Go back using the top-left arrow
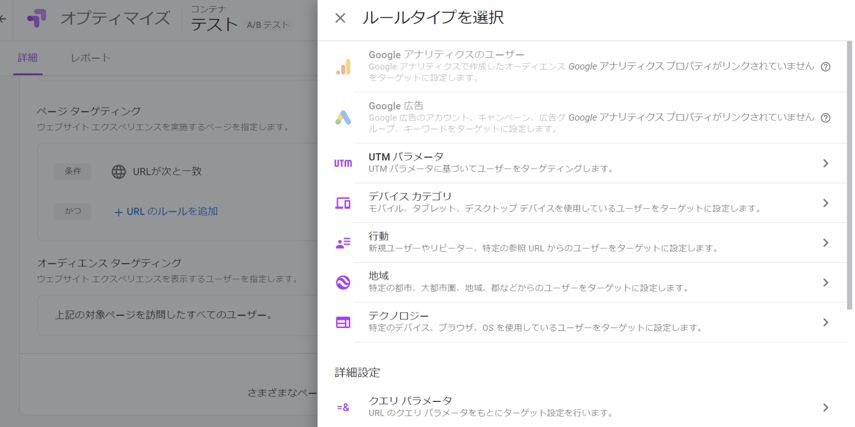The height and width of the screenshot is (427, 855). pos(3,19)
